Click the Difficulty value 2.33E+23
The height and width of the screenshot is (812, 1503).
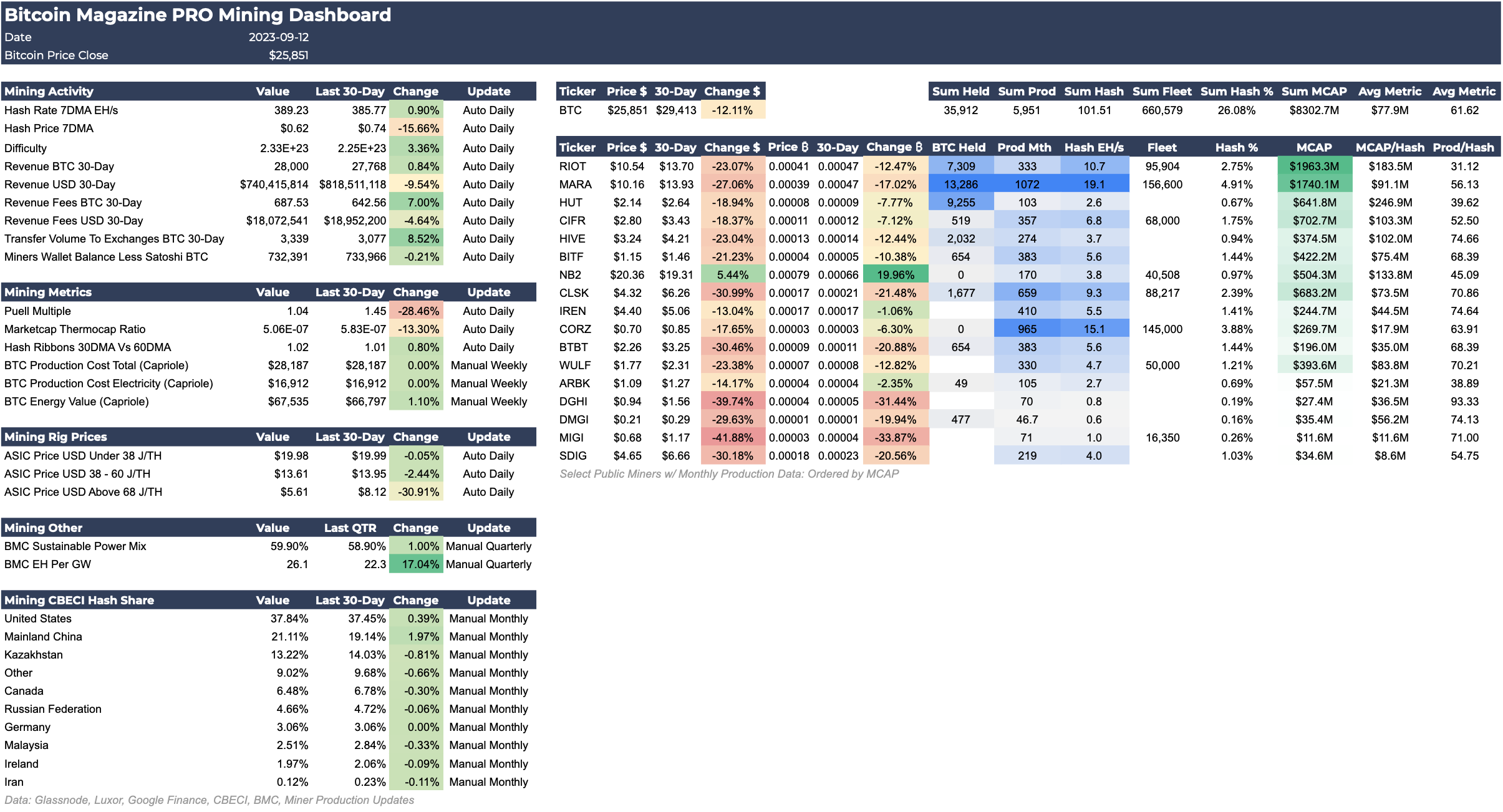click(x=284, y=148)
